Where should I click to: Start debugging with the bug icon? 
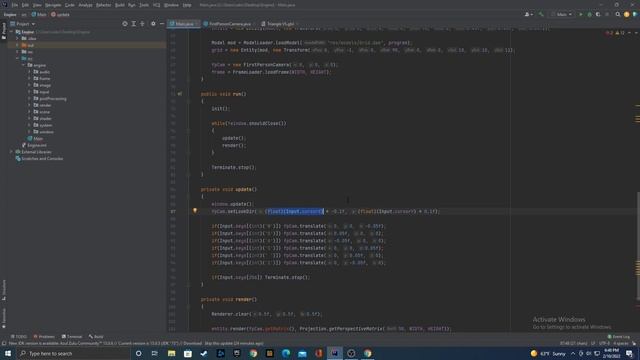589,14
